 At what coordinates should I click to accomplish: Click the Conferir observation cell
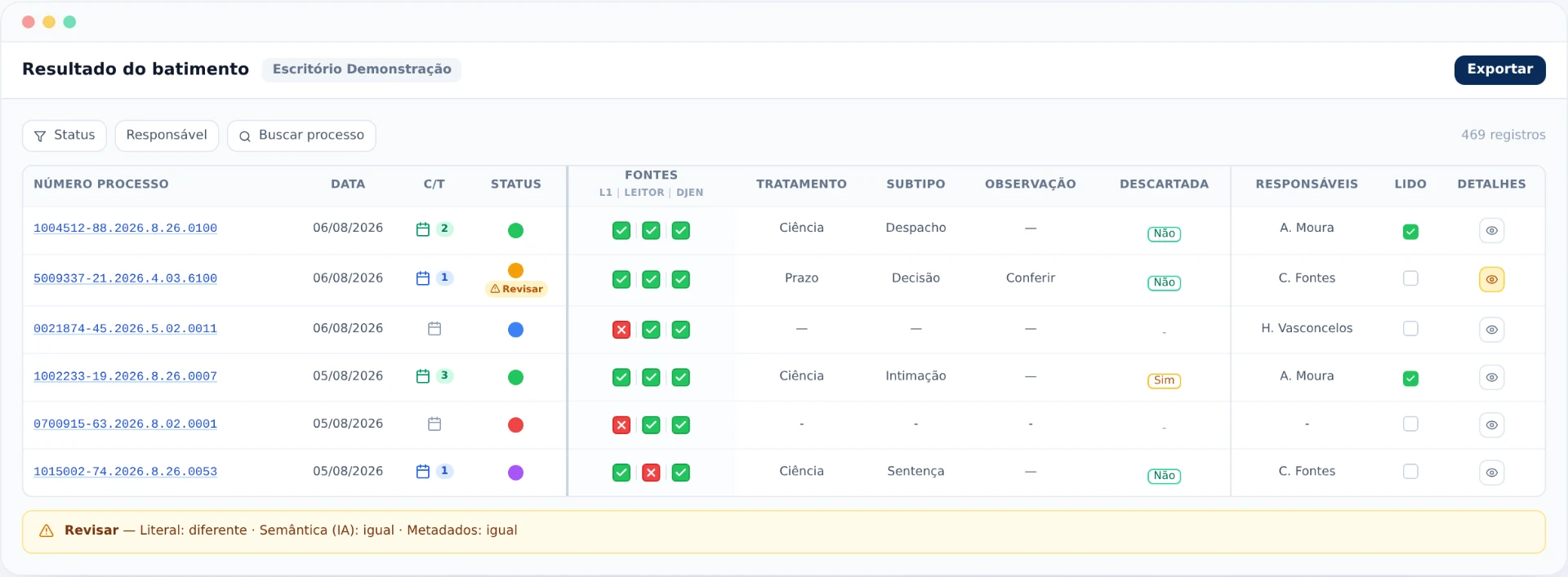pyautogui.click(x=1031, y=278)
